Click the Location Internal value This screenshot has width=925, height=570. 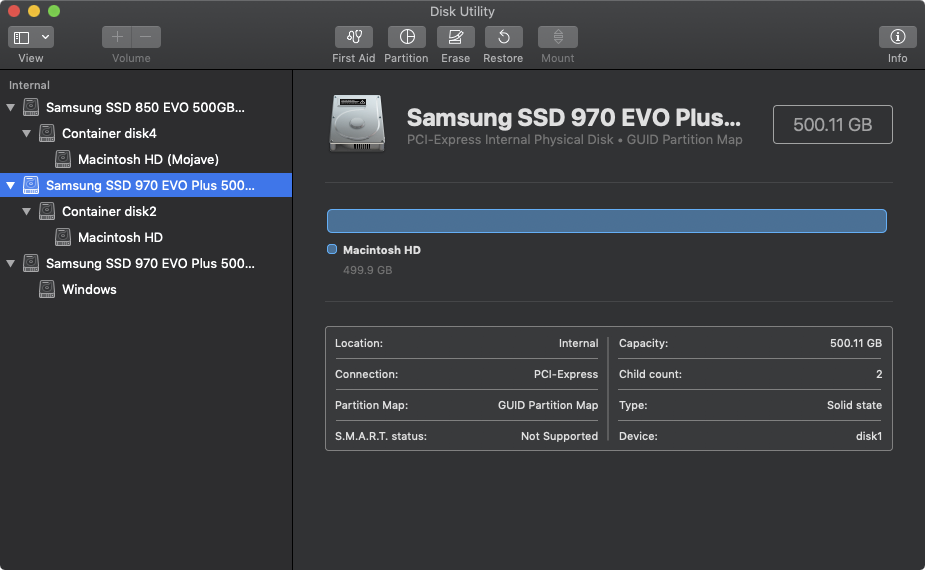point(578,343)
